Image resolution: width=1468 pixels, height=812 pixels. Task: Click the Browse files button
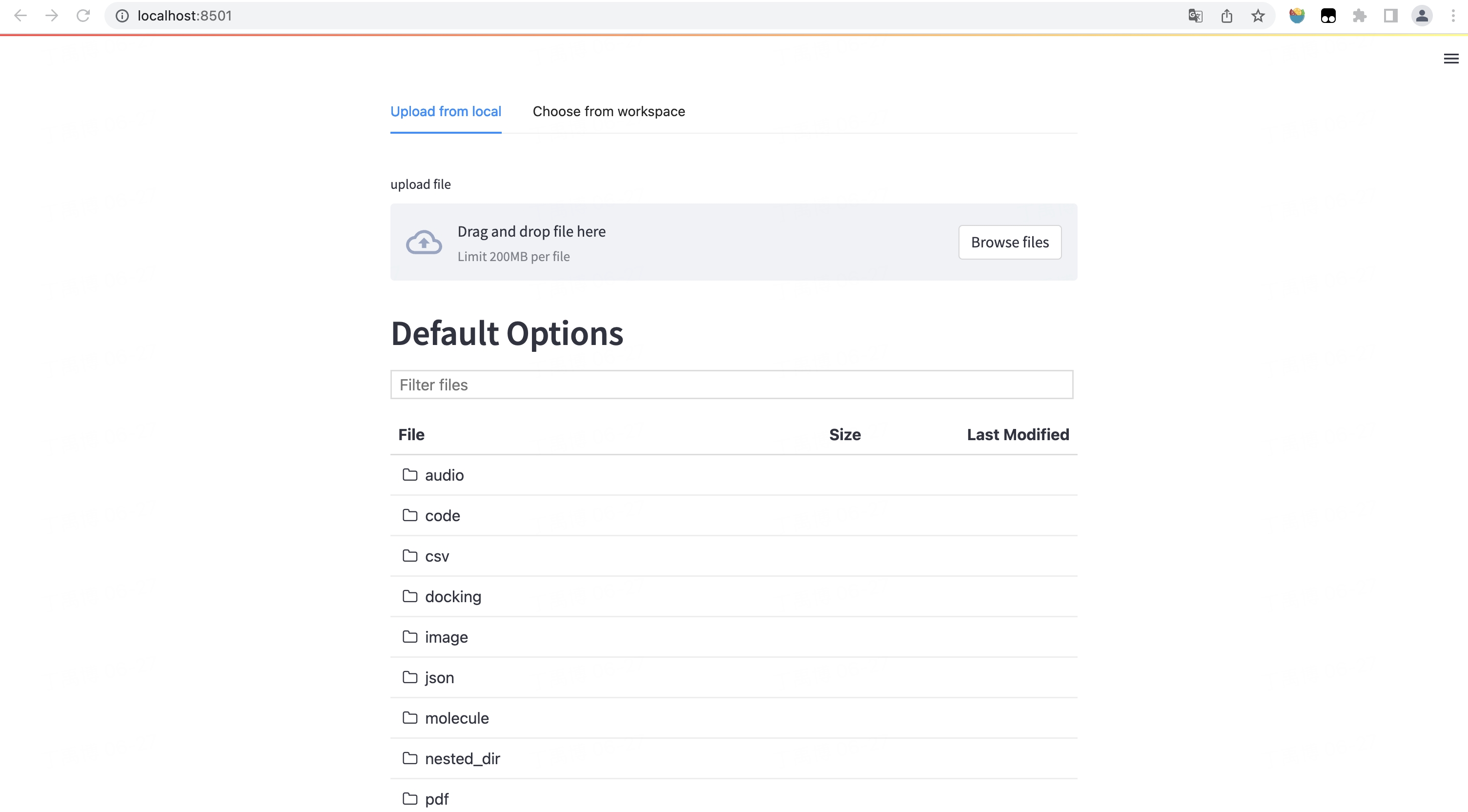tap(1009, 242)
